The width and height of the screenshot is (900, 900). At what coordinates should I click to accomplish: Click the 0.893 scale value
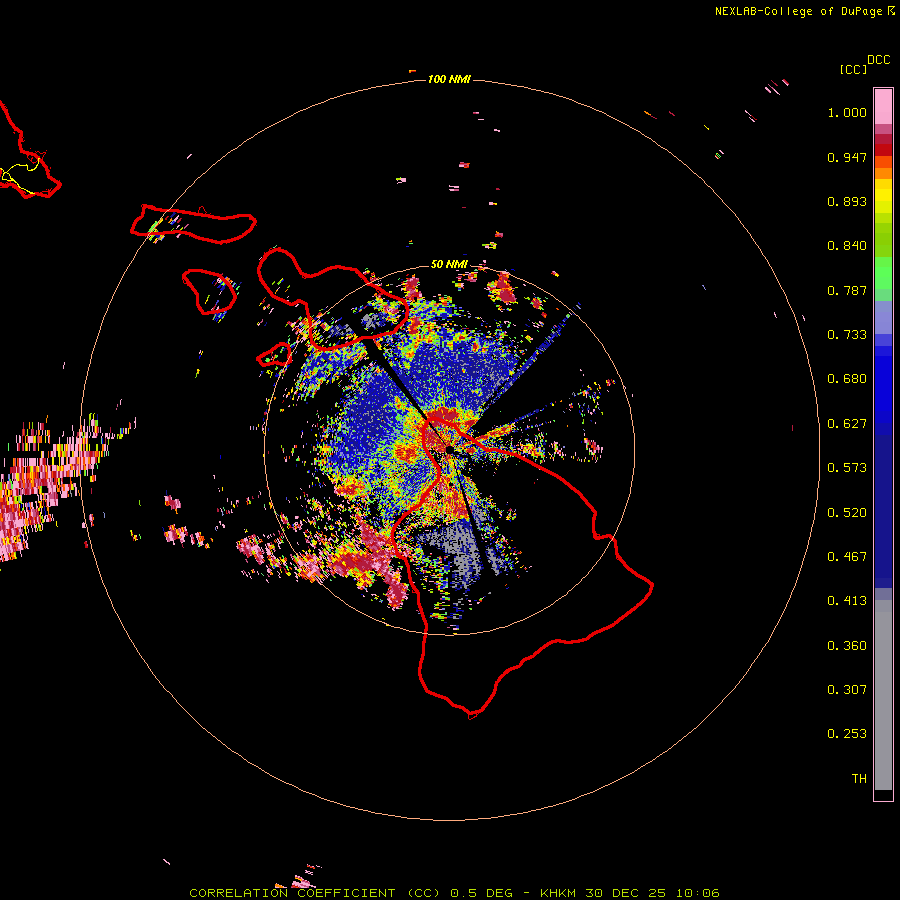pos(847,201)
